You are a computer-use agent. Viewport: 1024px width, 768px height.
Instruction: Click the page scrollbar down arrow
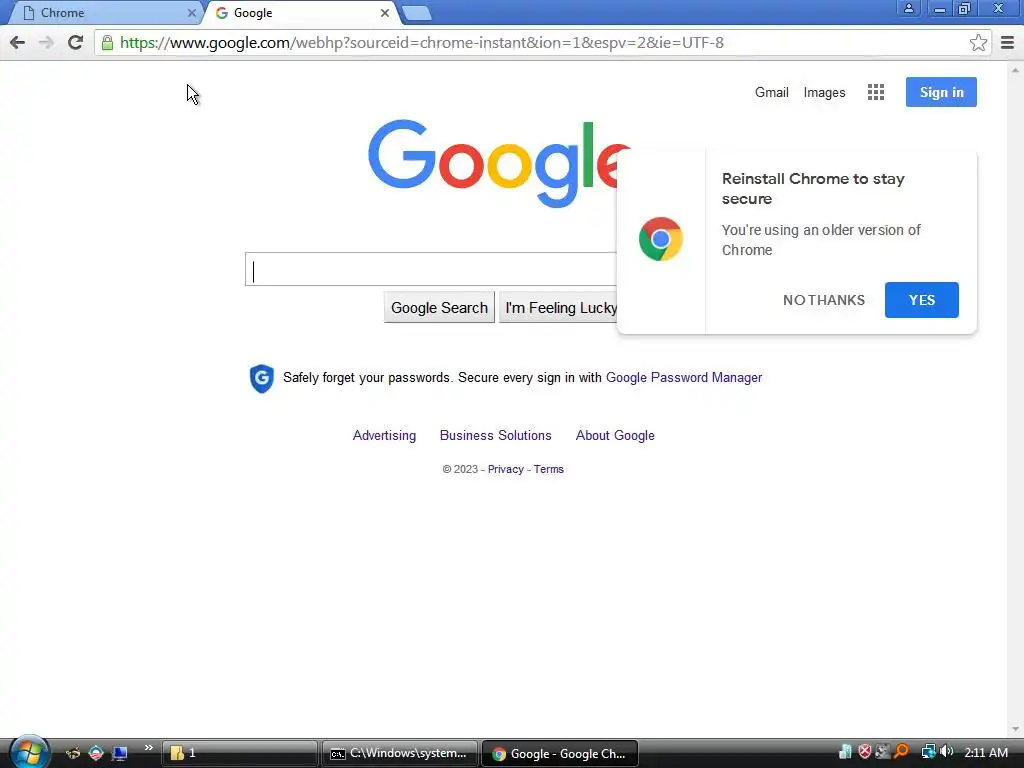coord(1015,729)
